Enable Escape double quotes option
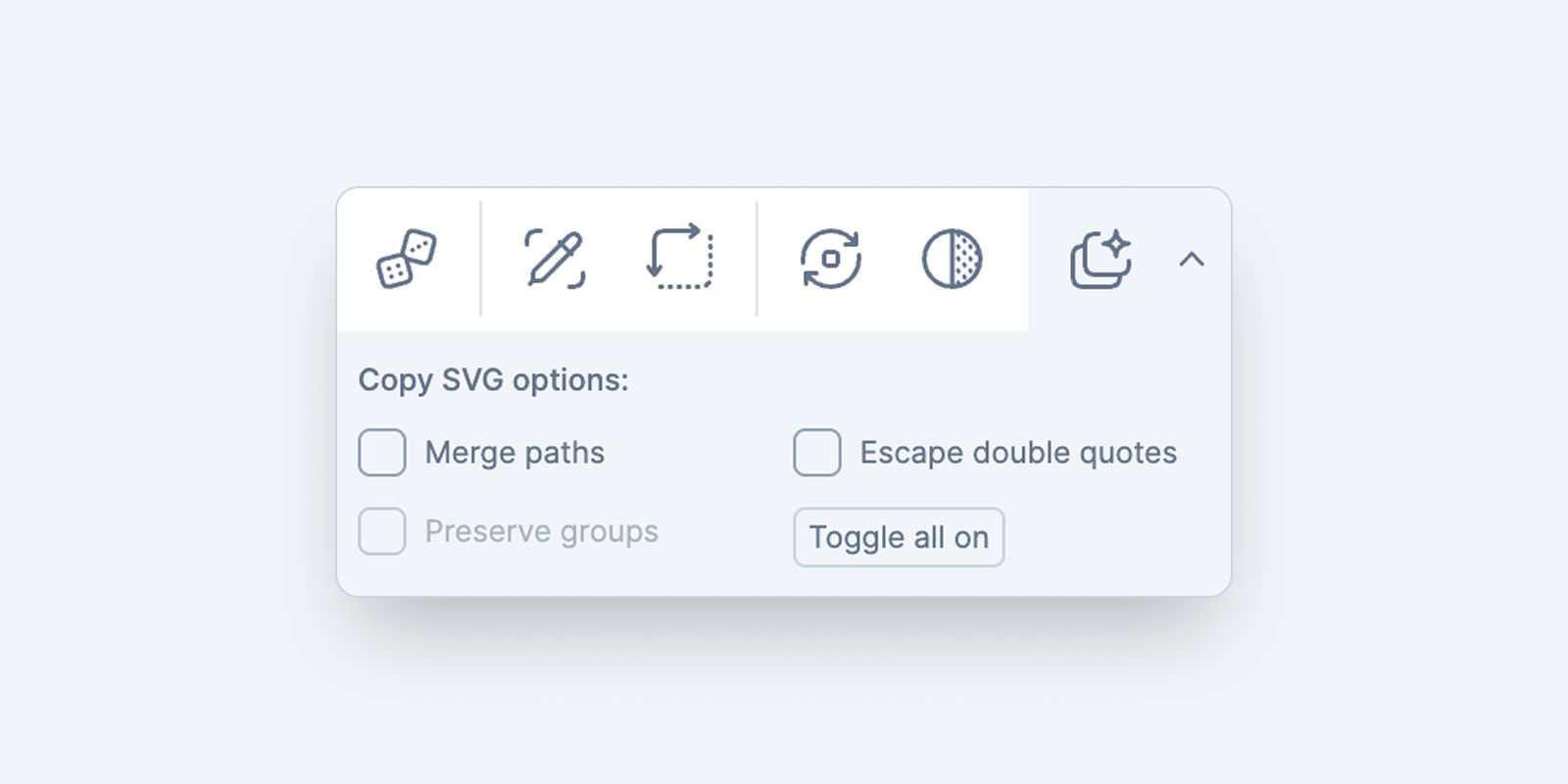1568x784 pixels. coord(816,453)
